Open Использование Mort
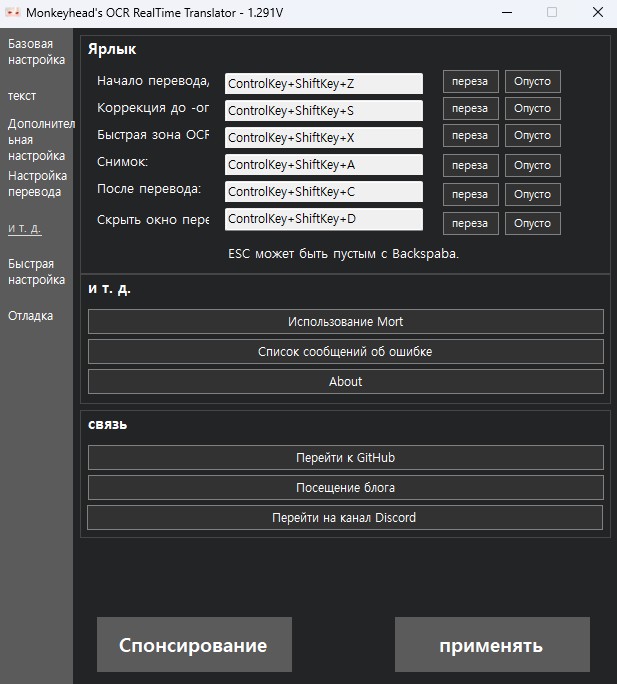Viewport: 617px width, 684px height. pyautogui.click(x=346, y=321)
